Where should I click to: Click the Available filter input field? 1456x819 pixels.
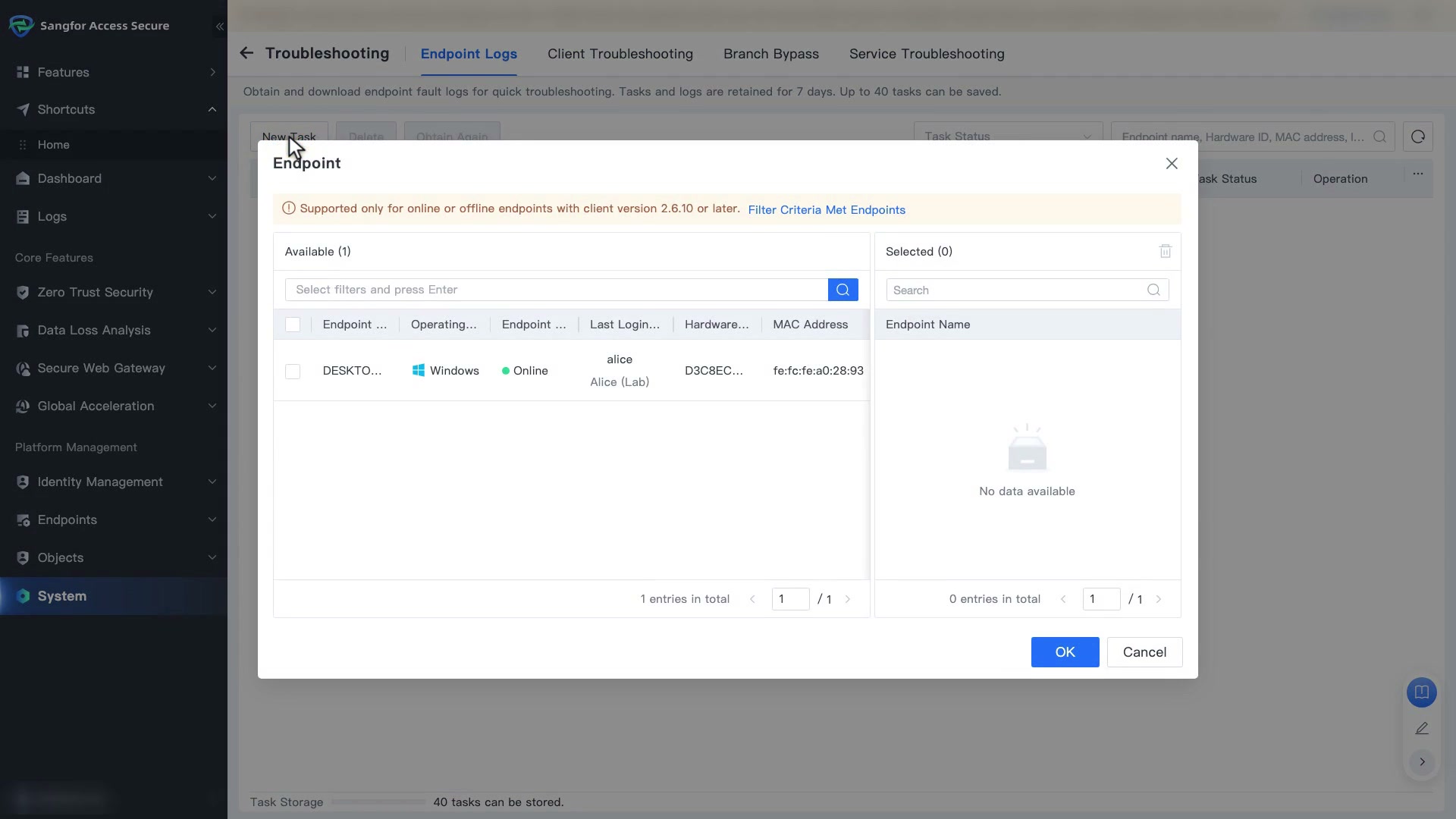tap(557, 290)
